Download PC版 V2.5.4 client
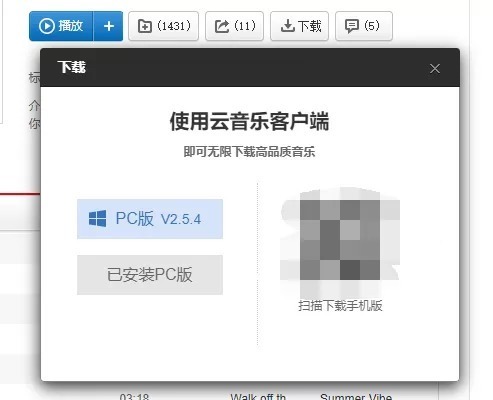The image size is (493, 400). coord(150,219)
